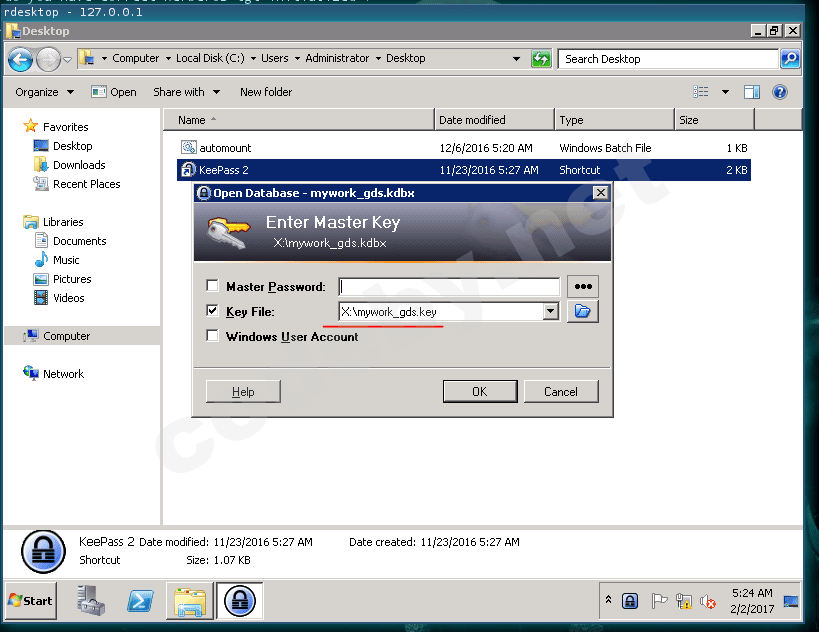
Task: Open the volume speaker tray icon
Action: (x=708, y=602)
